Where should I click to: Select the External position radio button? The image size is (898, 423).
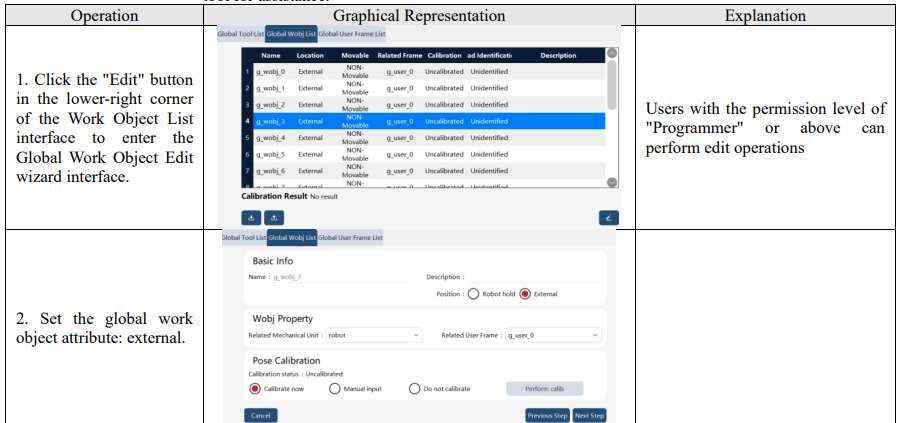pos(525,294)
